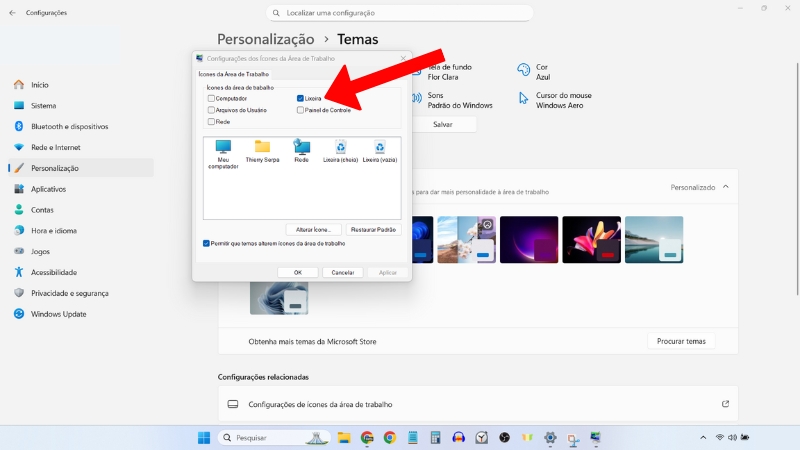
Task: Click the Localizar uma configuração search box
Action: 400,13
